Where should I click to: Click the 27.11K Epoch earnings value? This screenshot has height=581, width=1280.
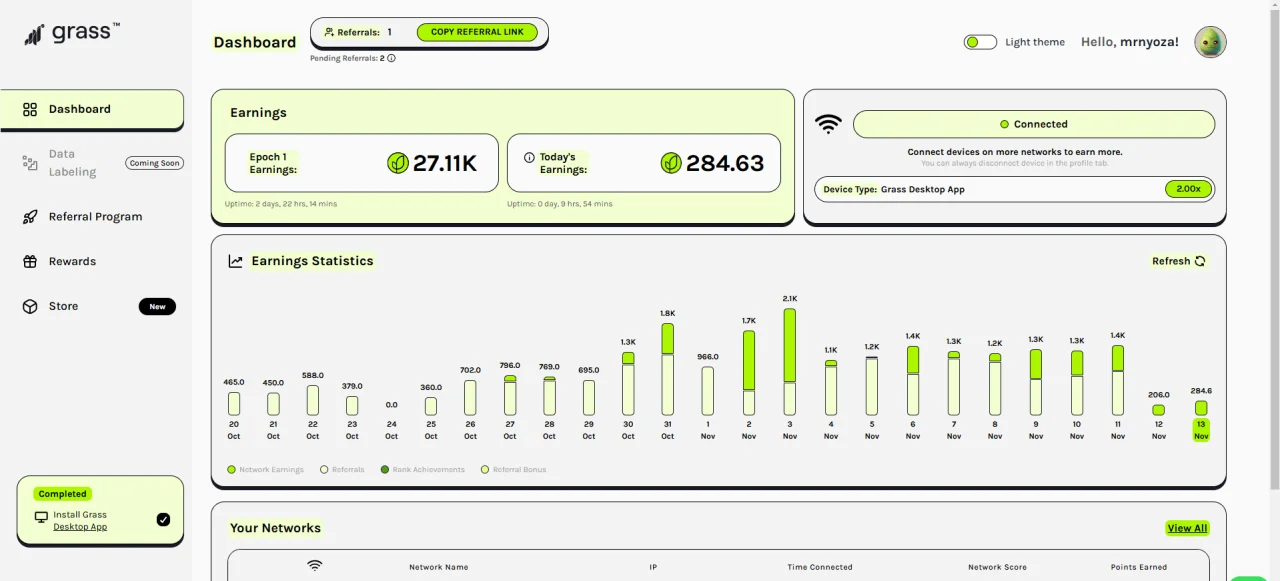pos(445,163)
